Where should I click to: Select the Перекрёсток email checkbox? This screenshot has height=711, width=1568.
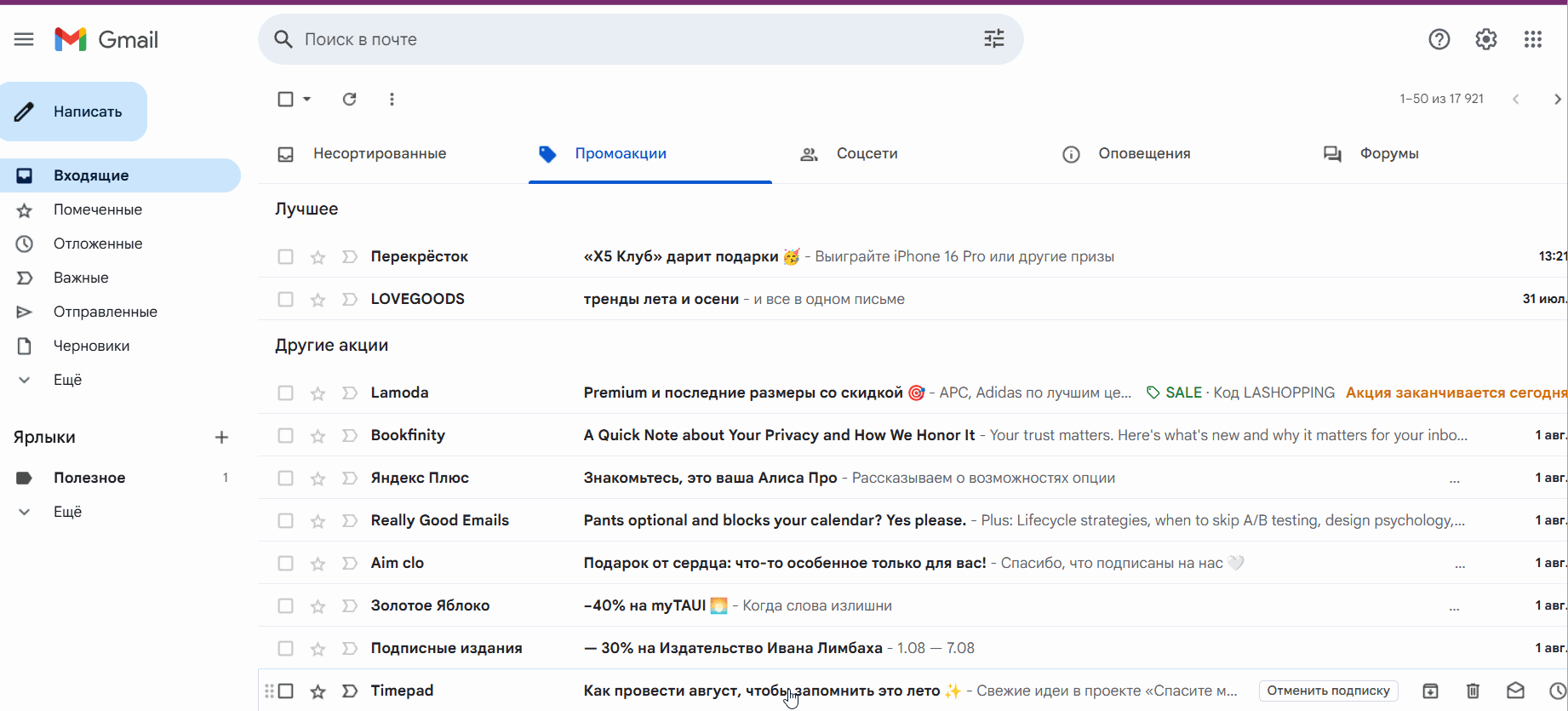(286, 257)
